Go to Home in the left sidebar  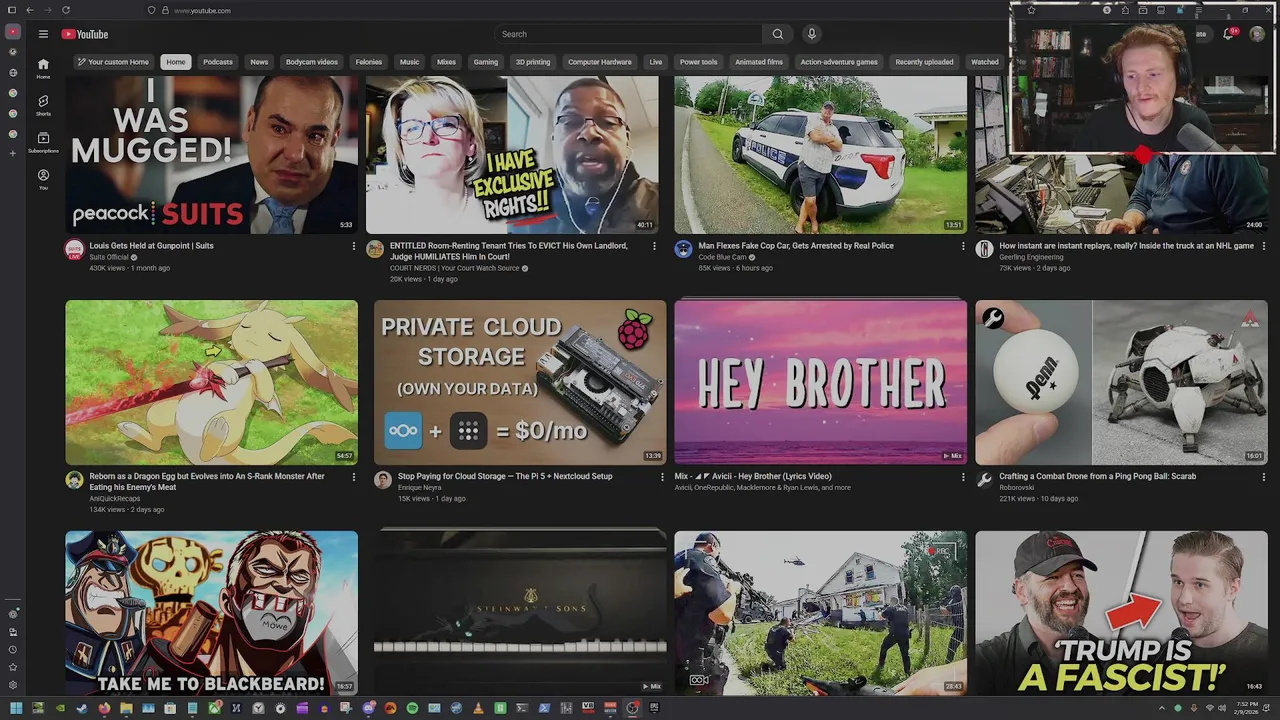(x=43, y=67)
